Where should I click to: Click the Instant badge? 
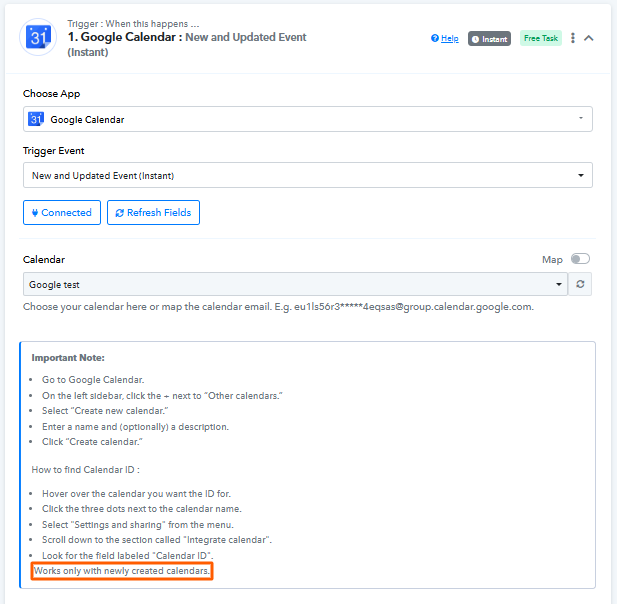tap(489, 38)
